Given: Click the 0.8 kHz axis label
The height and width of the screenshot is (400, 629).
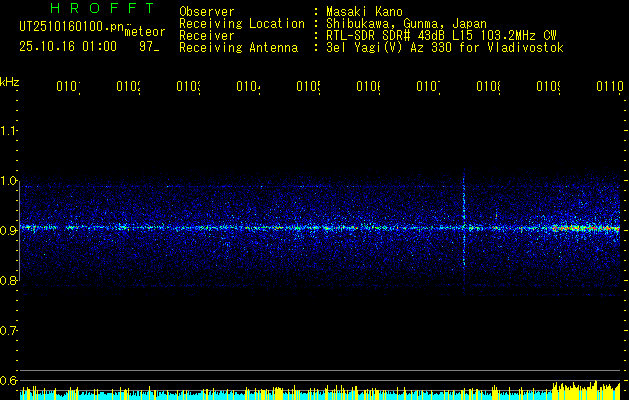Looking at the screenshot, I should pos(8,280).
